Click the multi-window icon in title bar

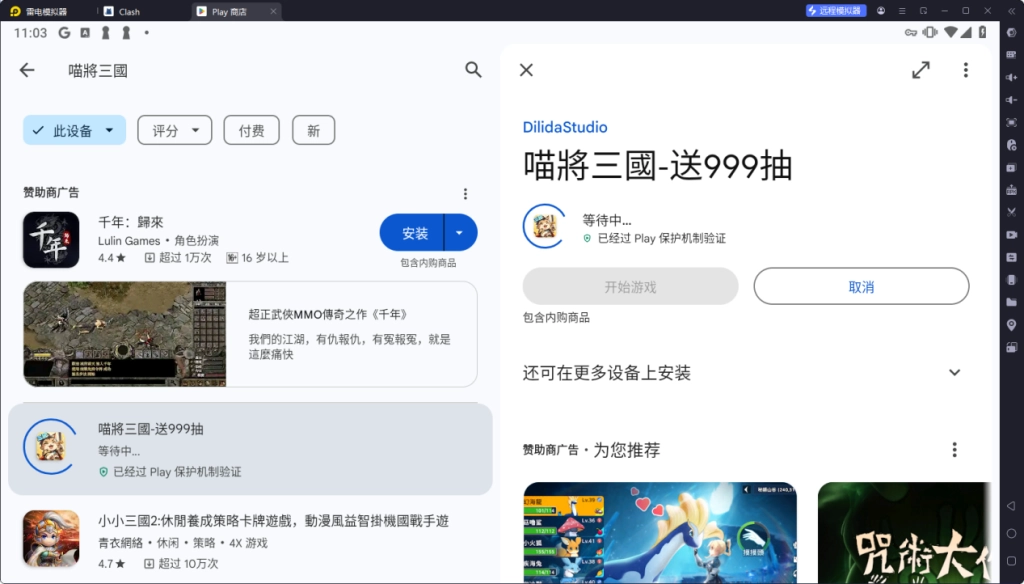(x=923, y=10)
